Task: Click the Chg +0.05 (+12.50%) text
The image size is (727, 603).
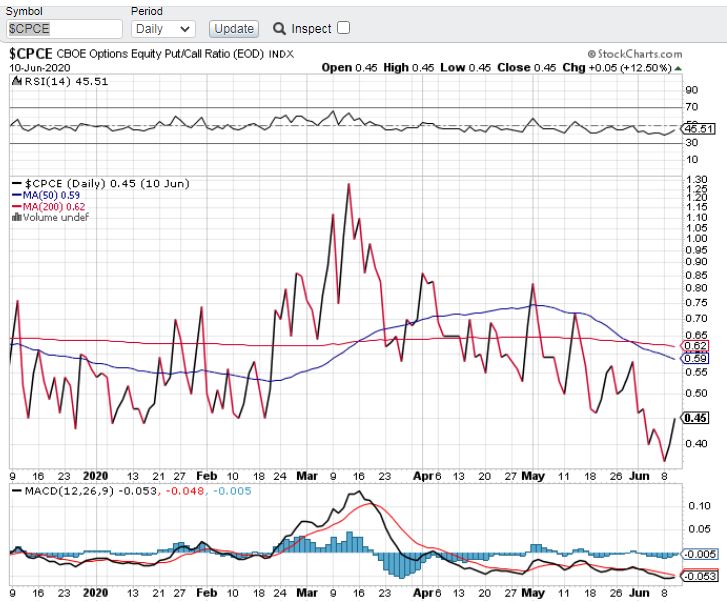Action: pyautogui.click(x=617, y=68)
